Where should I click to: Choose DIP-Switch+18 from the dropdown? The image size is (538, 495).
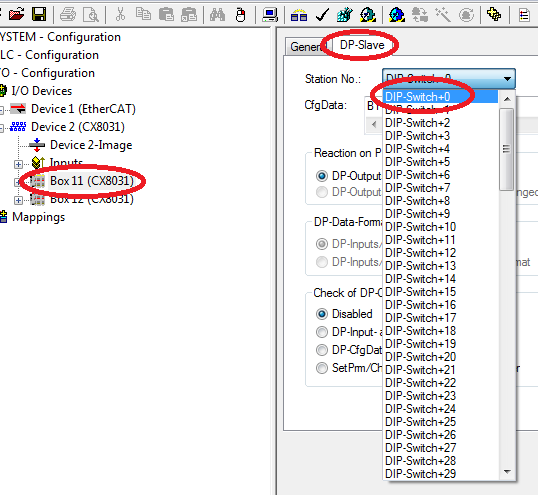(441, 331)
